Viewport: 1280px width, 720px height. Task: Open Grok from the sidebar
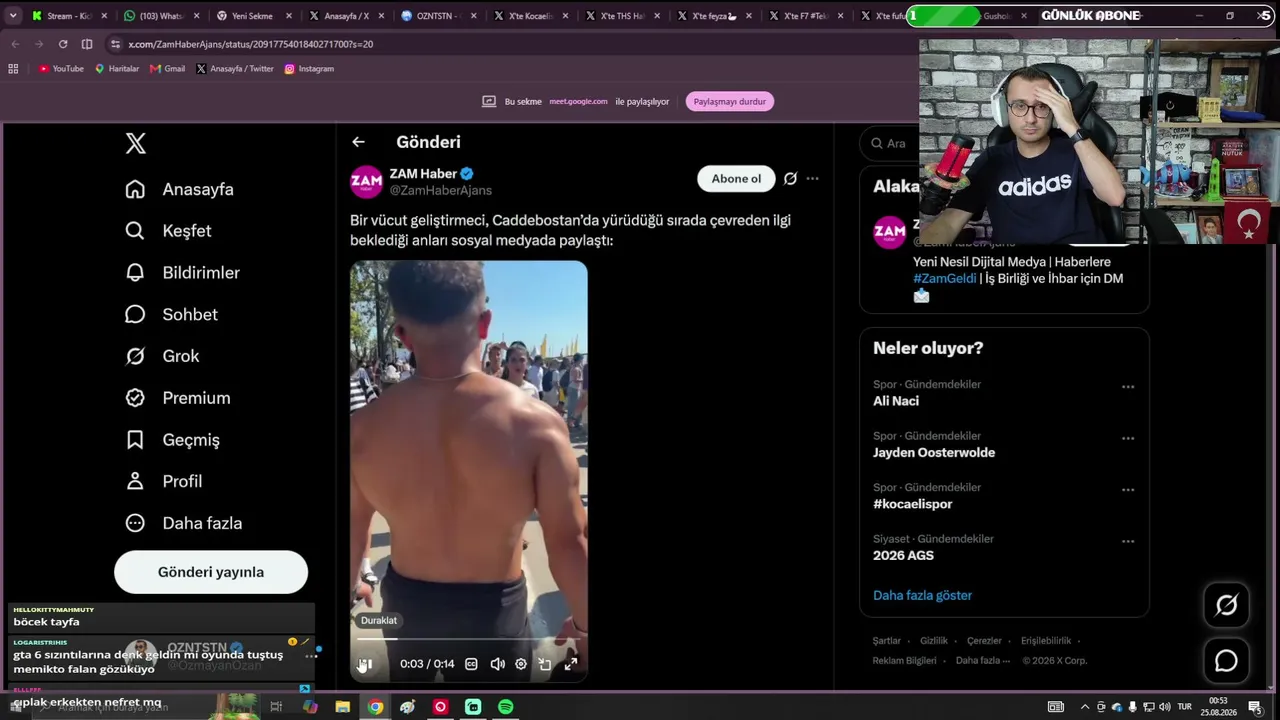pyautogui.click(x=162, y=356)
